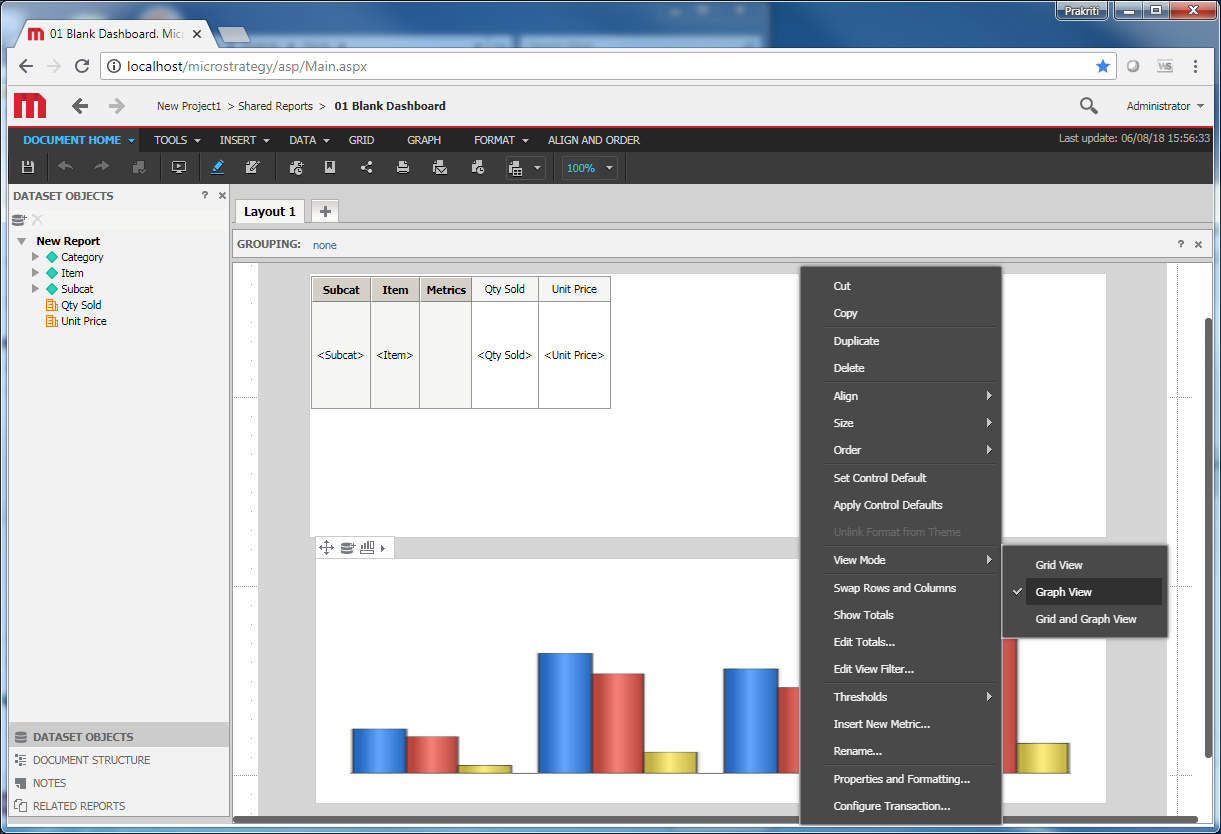This screenshot has height=834, width=1221.
Task: Print the dashboard
Action: (x=403, y=167)
